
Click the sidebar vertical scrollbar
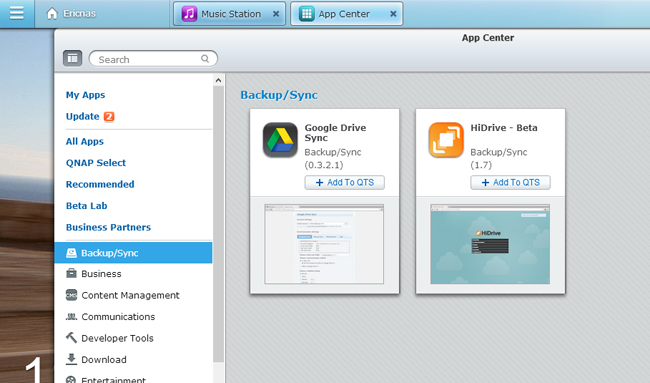218,224
